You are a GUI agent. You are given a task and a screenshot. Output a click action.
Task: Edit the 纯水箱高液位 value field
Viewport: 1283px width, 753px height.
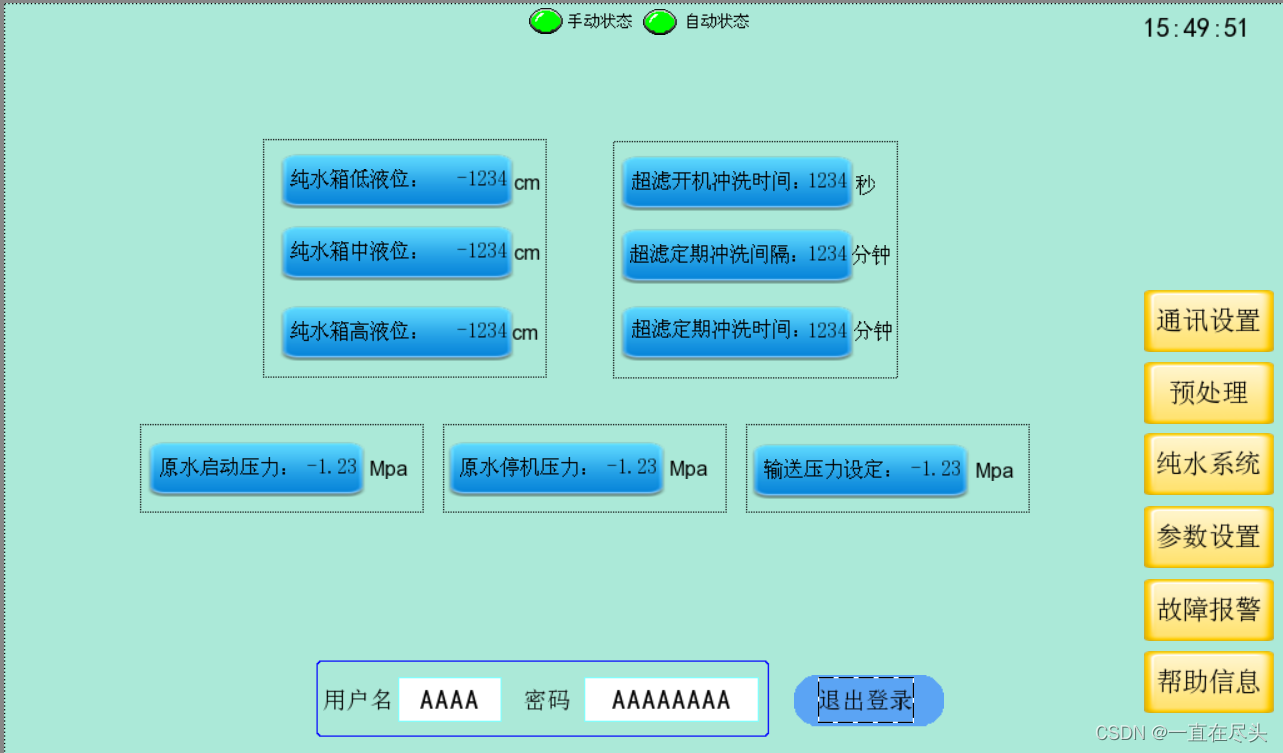(x=397, y=332)
